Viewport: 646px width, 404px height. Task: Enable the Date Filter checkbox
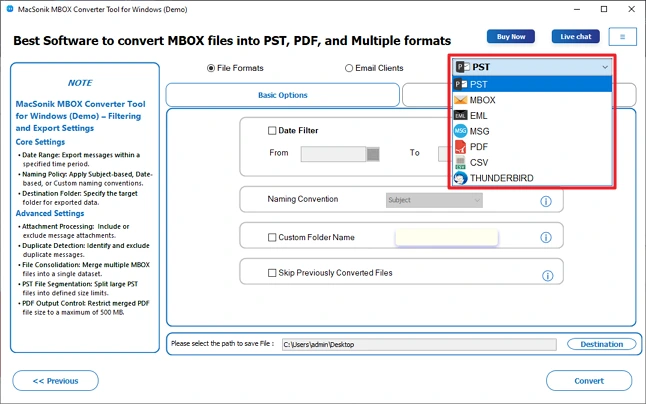click(272, 131)
